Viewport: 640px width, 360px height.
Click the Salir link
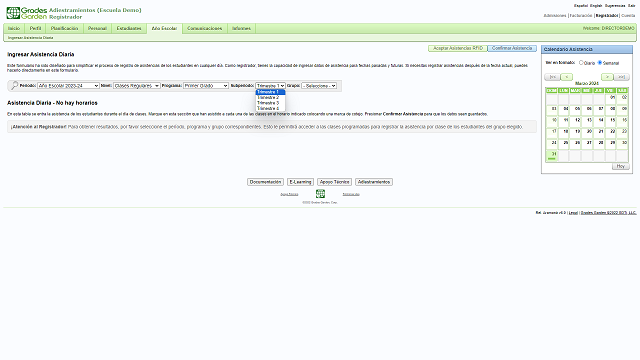coord(631,6)
